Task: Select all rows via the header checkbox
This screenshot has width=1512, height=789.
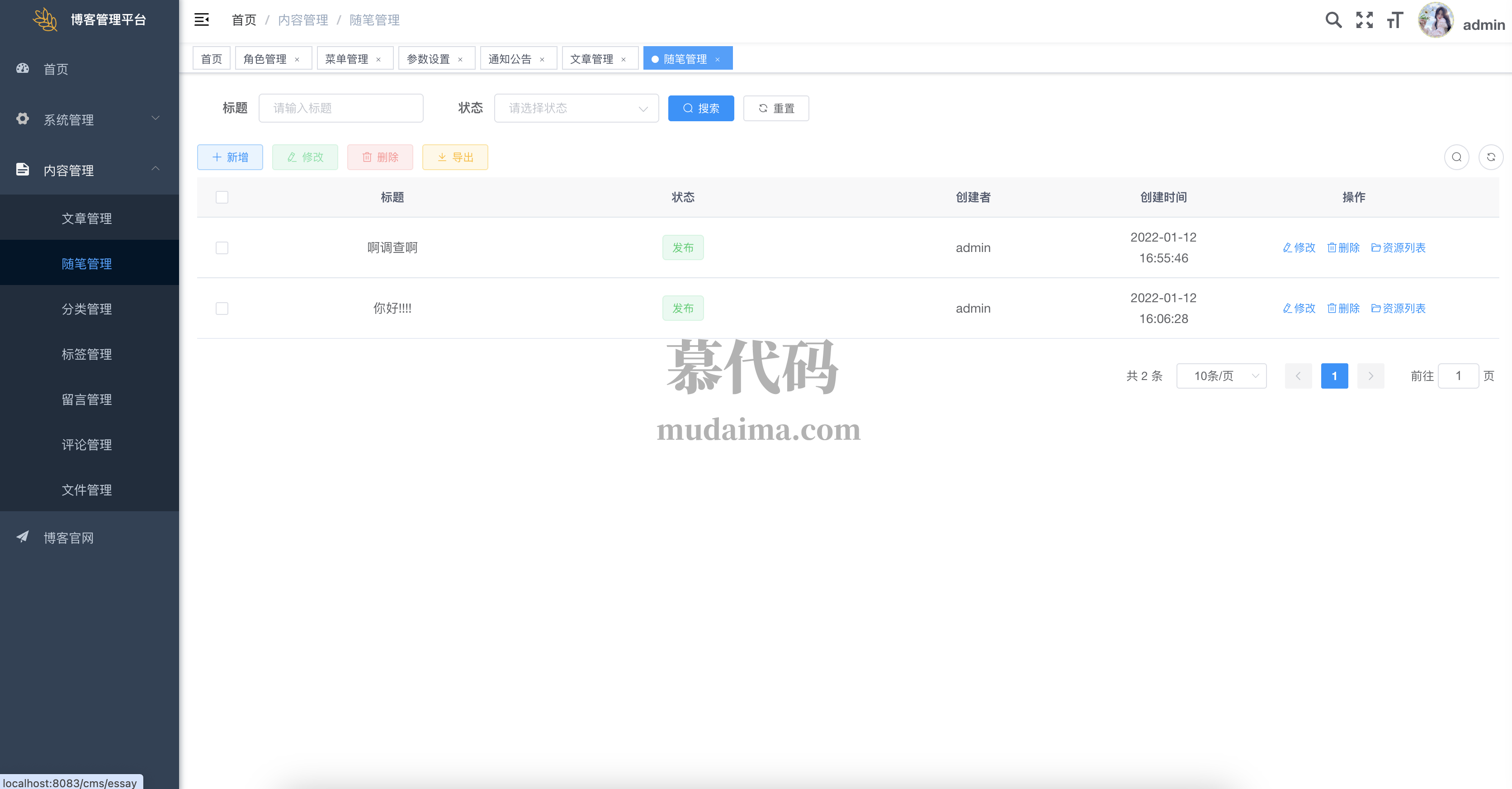Action: pos(222,197)
